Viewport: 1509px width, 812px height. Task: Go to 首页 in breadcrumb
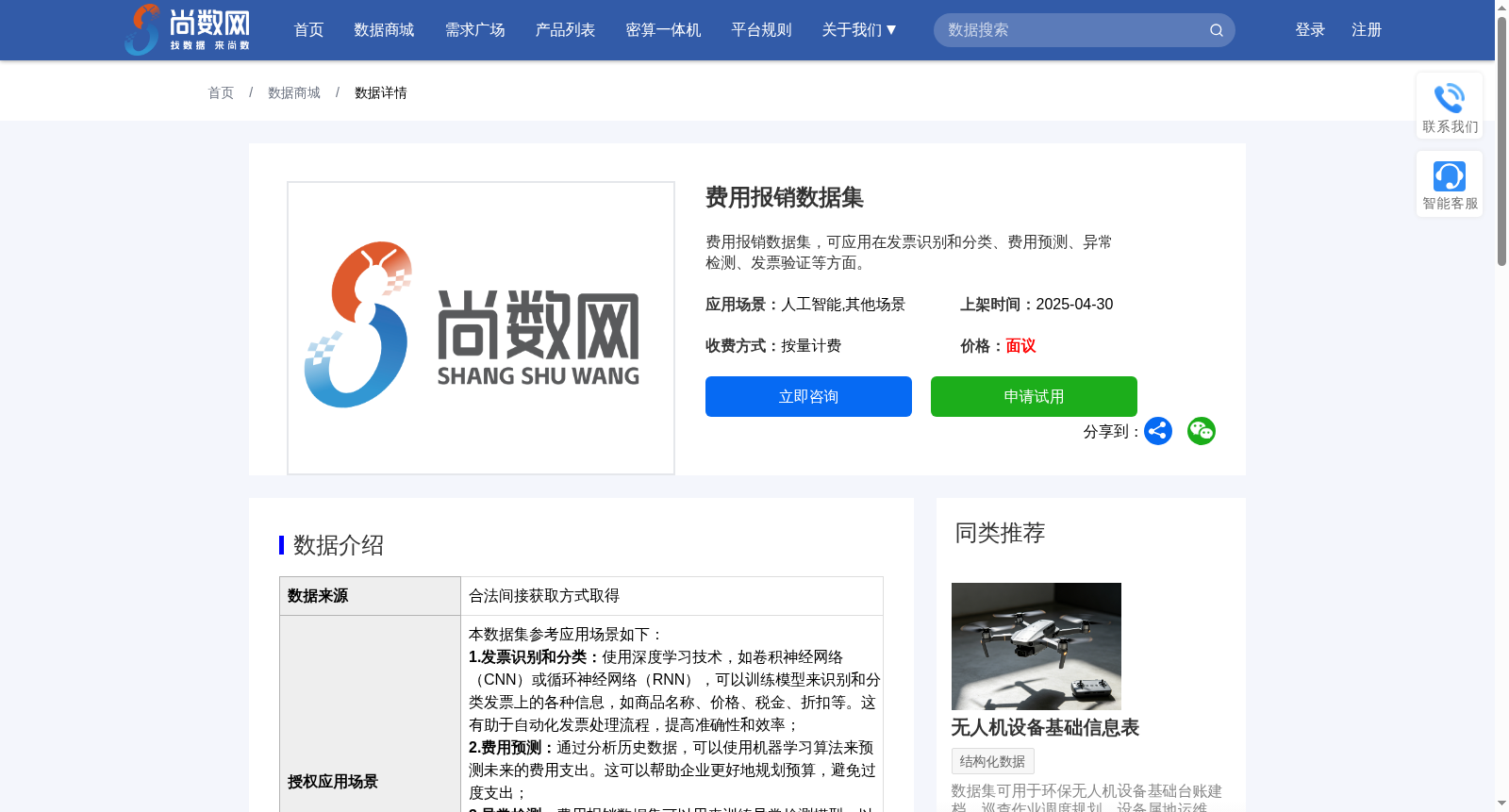coord(221,92)
